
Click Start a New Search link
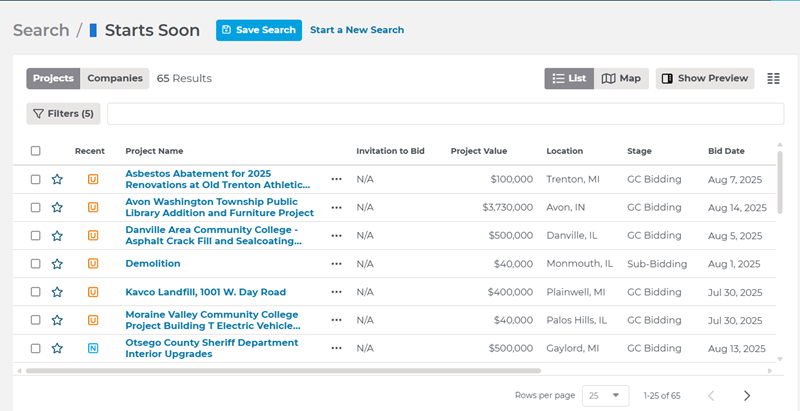[357, 30]
